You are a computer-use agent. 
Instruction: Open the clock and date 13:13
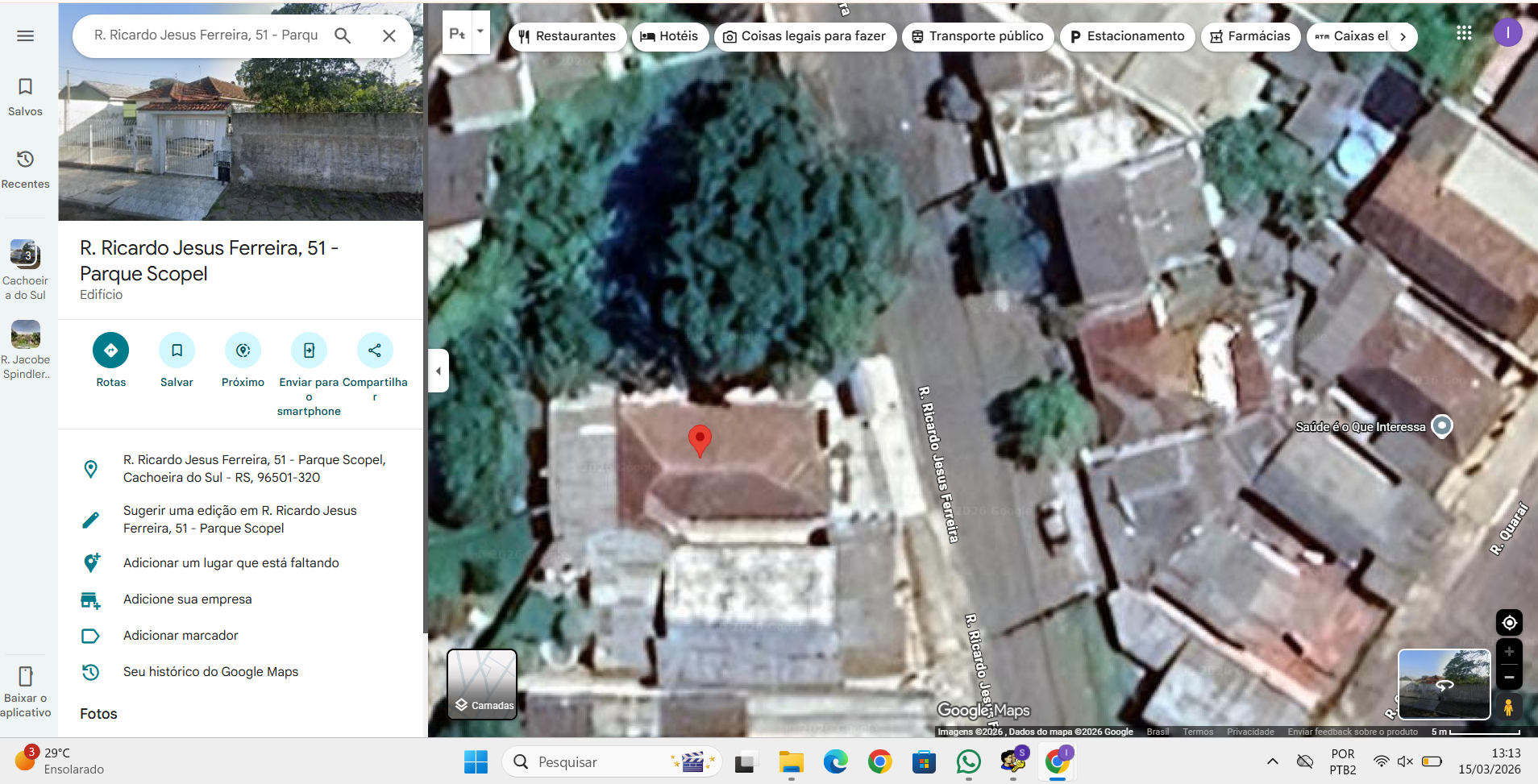click(x=1490, y=761)
